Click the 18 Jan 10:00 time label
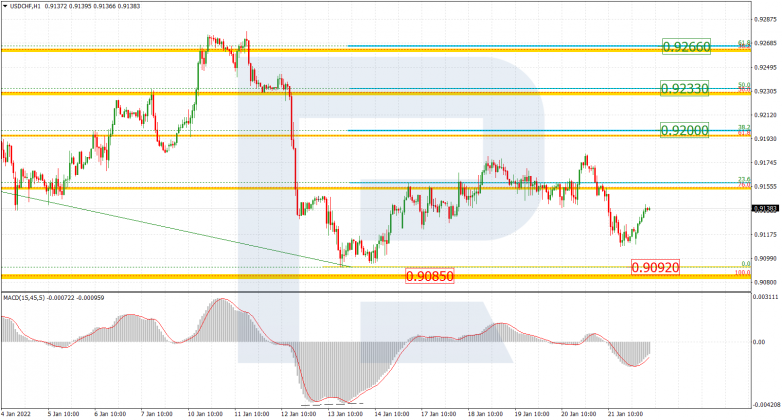 point(486,414)
